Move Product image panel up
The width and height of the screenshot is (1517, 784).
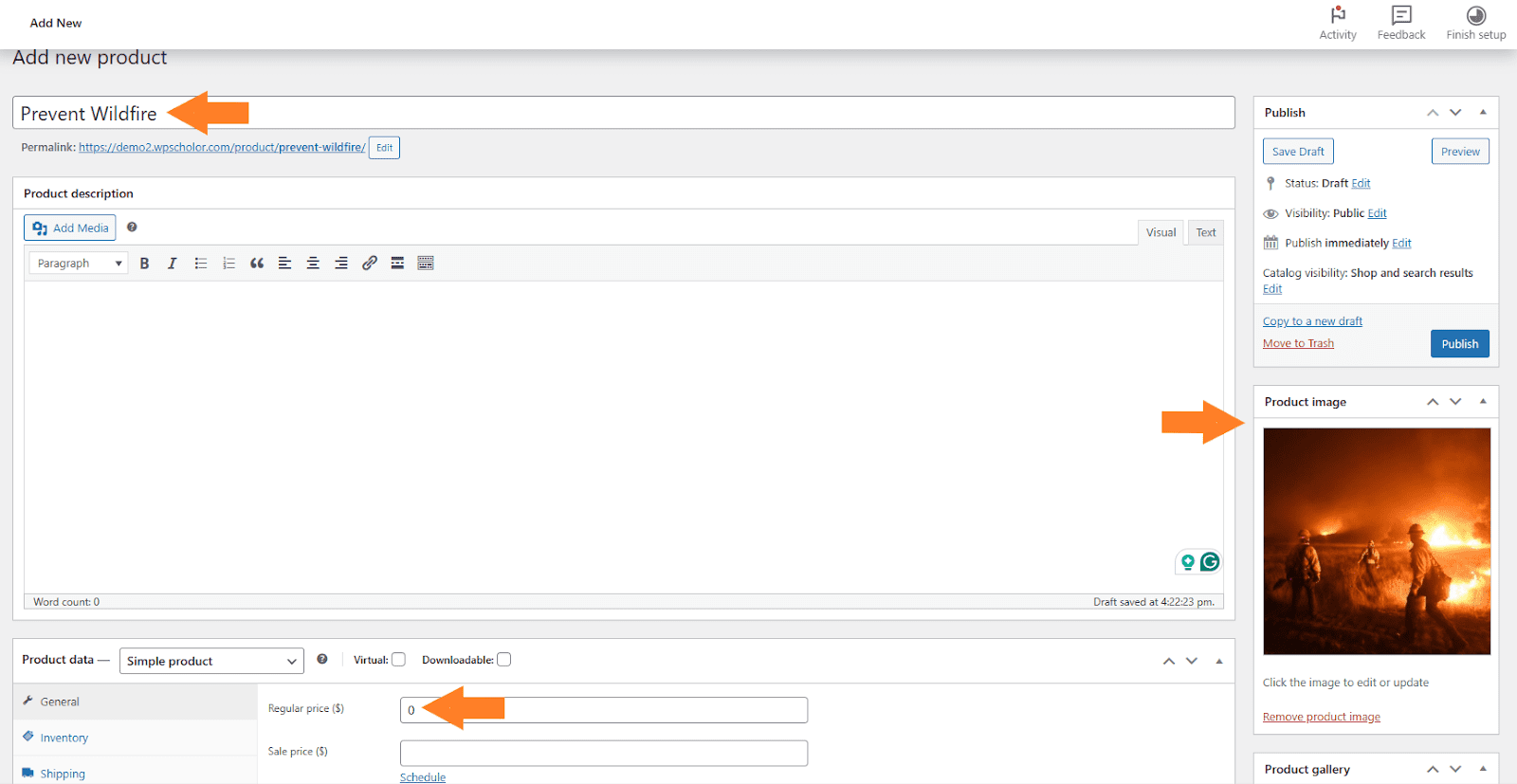point(1433,402)
